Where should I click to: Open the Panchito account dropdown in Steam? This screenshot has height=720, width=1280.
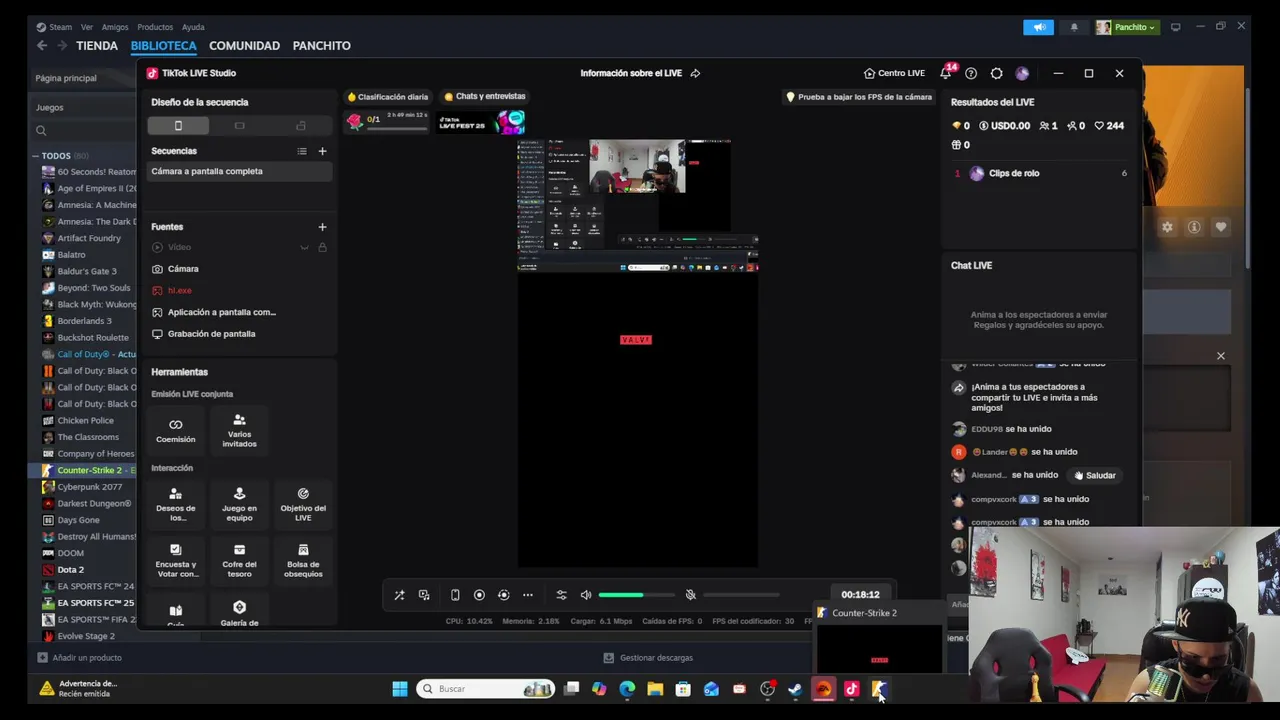(x=1127, y=27)
